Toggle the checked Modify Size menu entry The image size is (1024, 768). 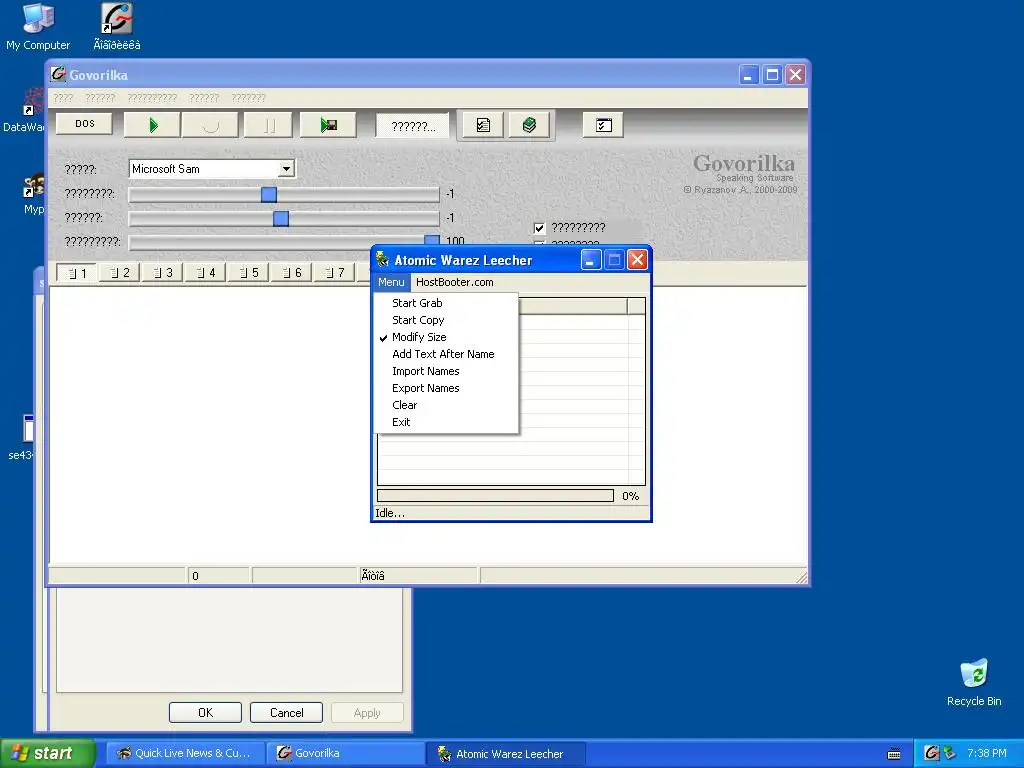(x=446, y=337)
